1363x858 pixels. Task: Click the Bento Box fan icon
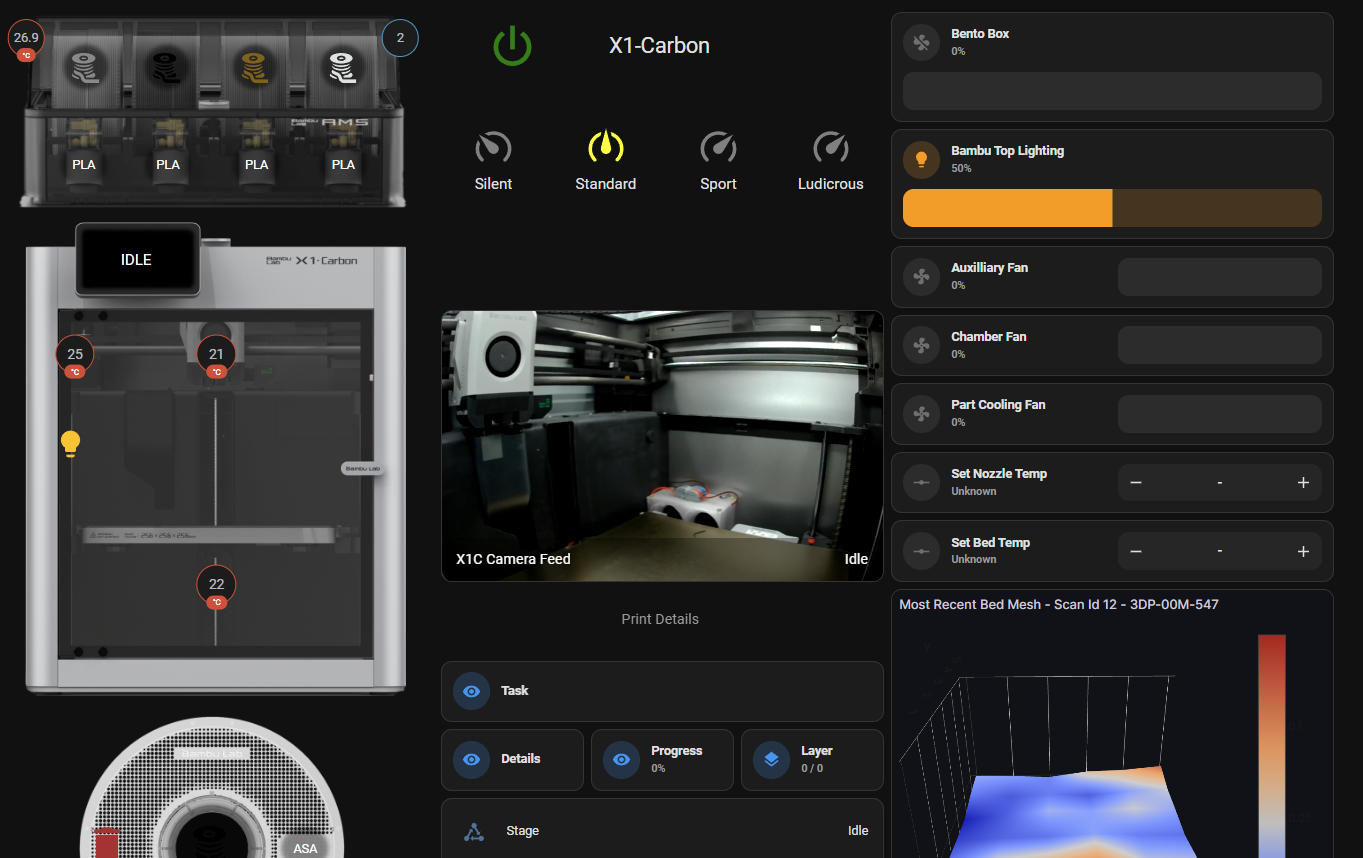click(x=921, y=42)
